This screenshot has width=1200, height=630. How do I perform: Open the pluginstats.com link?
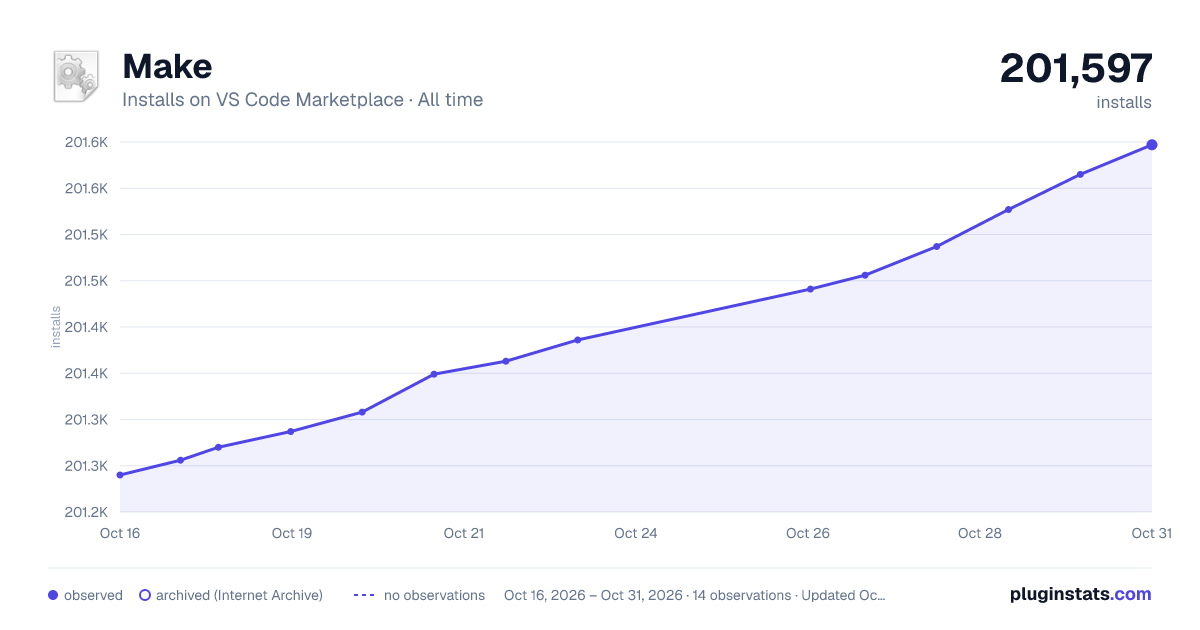click(x=1080, y=594)
